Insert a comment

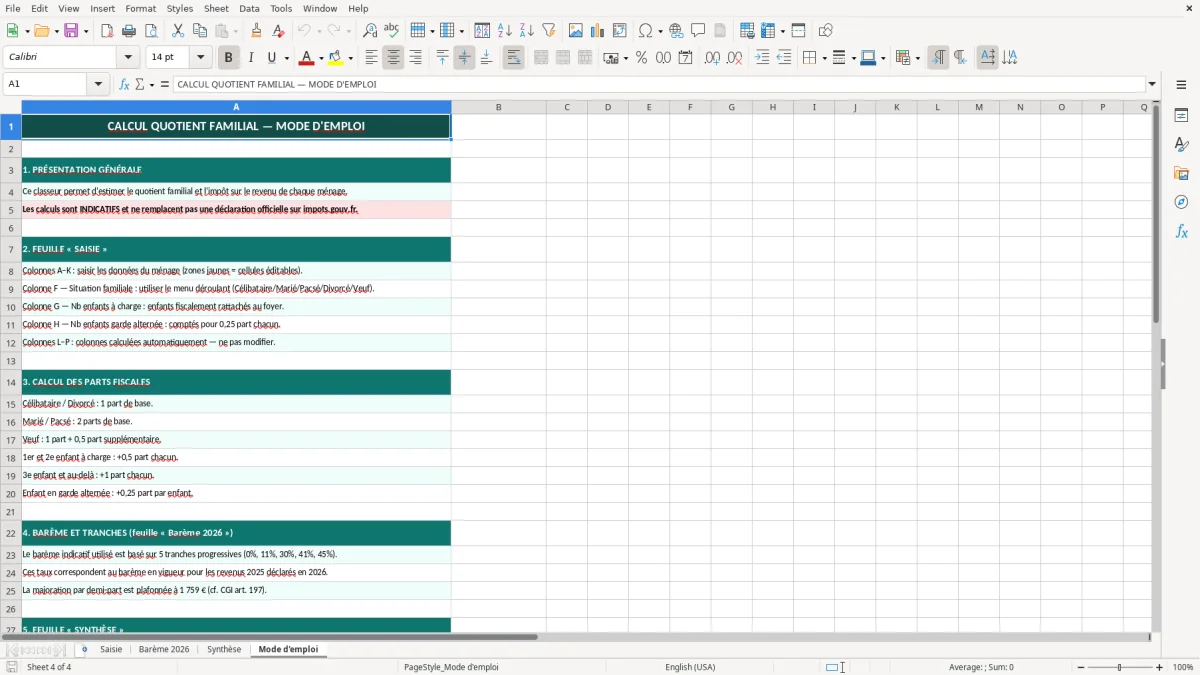click(698, 31)
